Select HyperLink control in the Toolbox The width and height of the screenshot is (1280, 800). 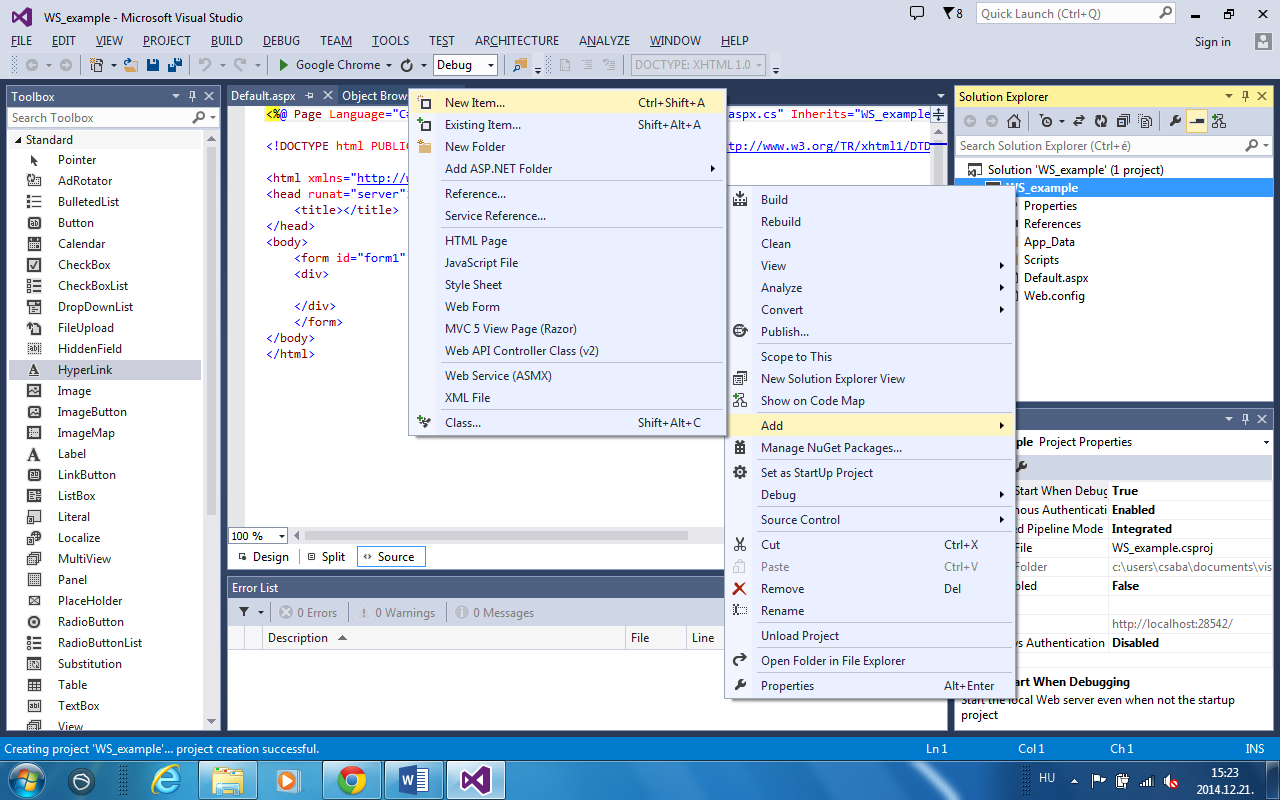click(x=105, y=370)
